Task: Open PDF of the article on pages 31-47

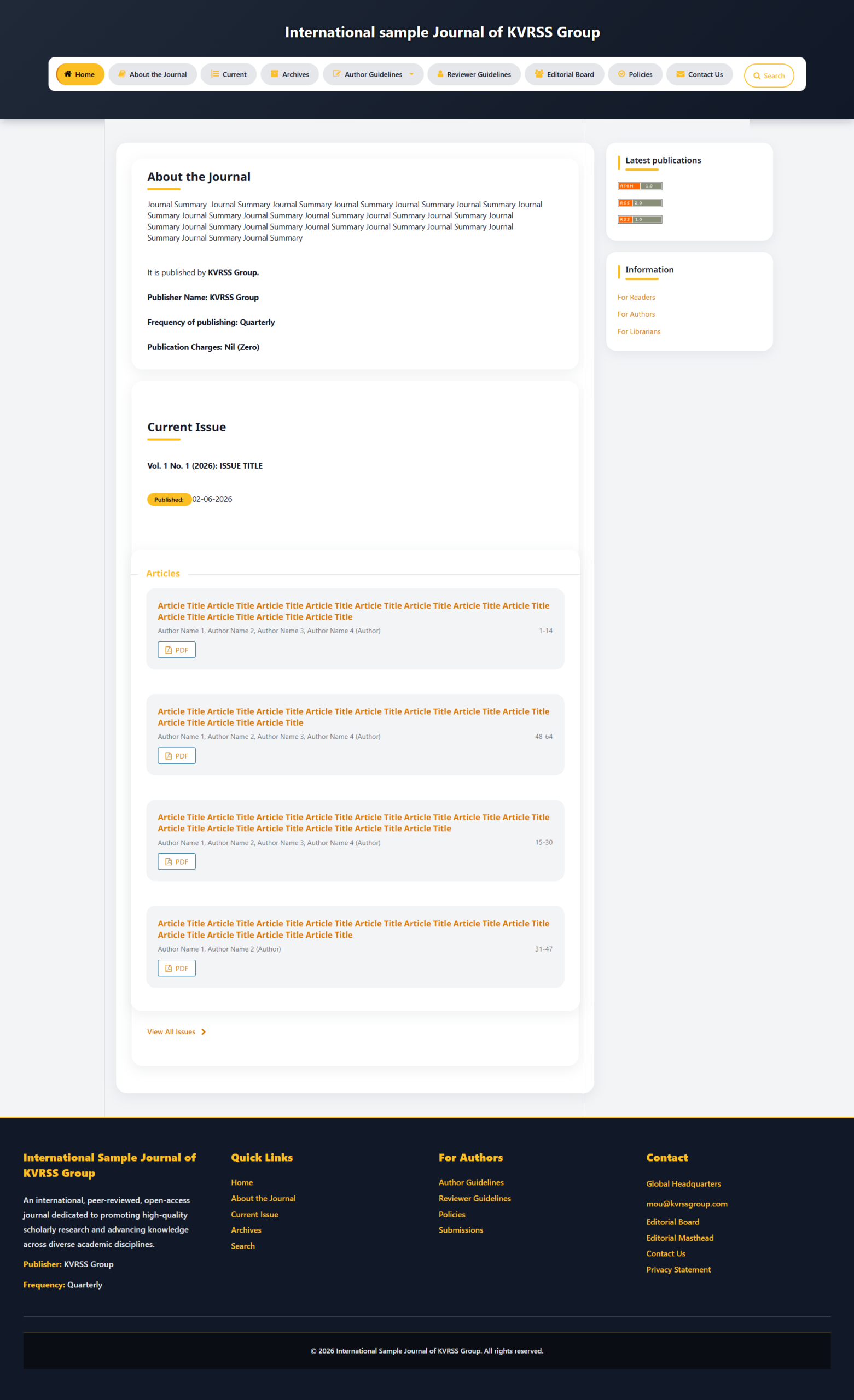Action: [177, 968]
